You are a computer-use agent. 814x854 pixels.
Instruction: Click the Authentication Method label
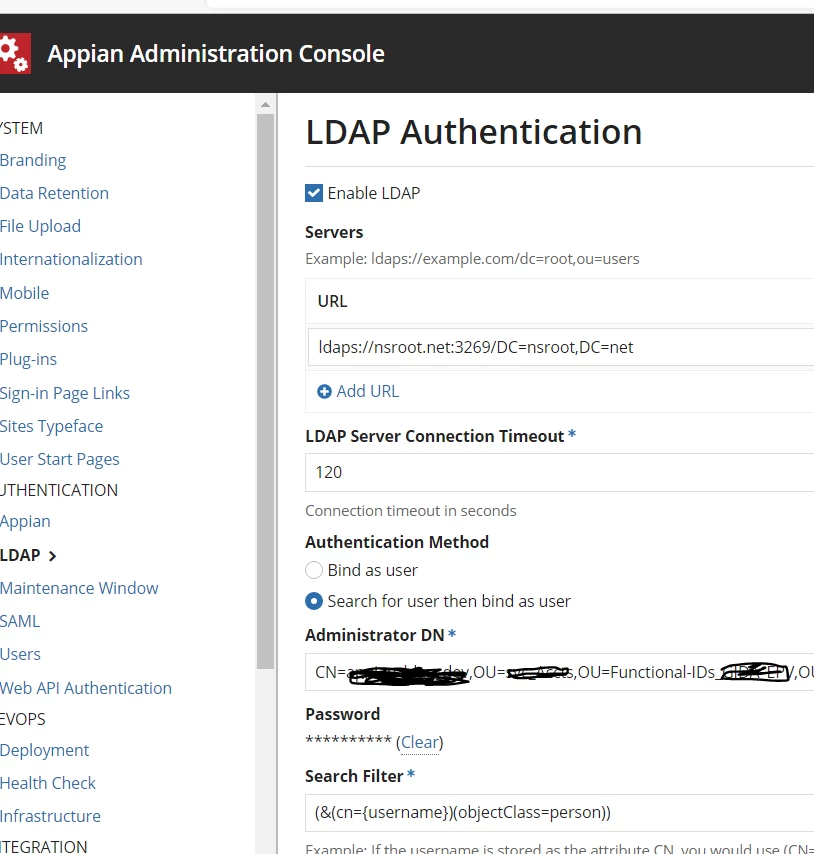pos(397,542)
